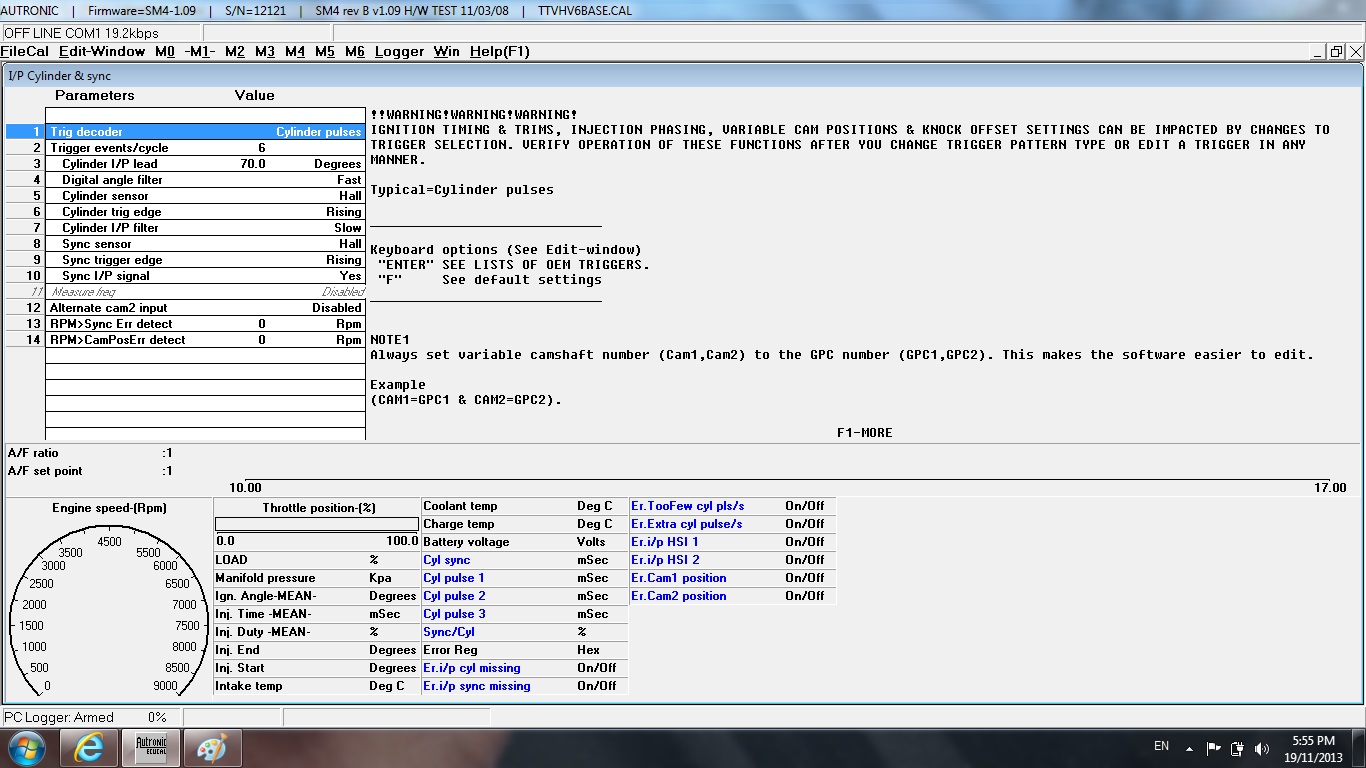Click the Er.Extra cyl pulse/s label

(x=687, y=524)
